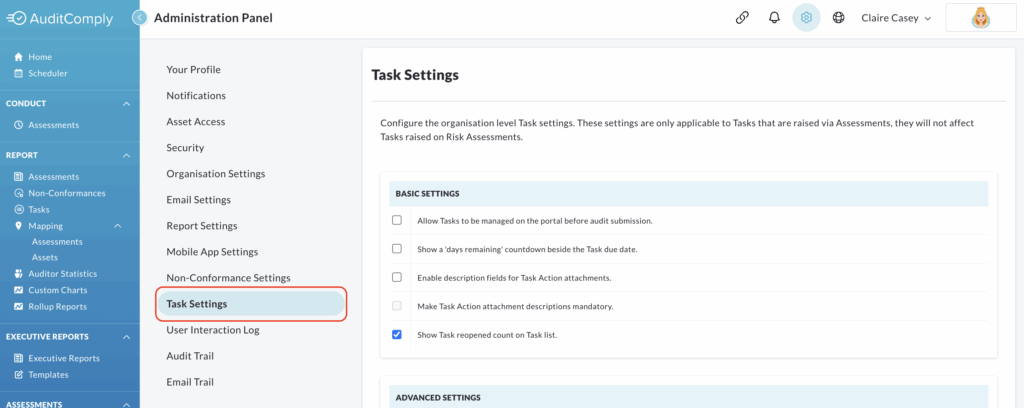Check the 'days remaining' countdown option
1024x408 pixels.
(397, 249)
